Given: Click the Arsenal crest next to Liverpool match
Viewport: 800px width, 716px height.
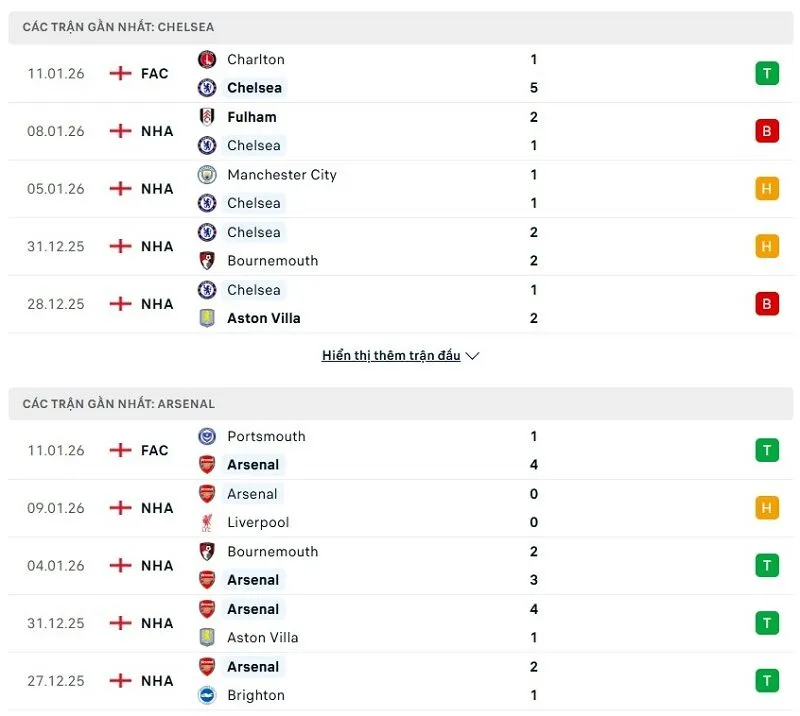Looking at the screenshot, I should tap(206, 494).
